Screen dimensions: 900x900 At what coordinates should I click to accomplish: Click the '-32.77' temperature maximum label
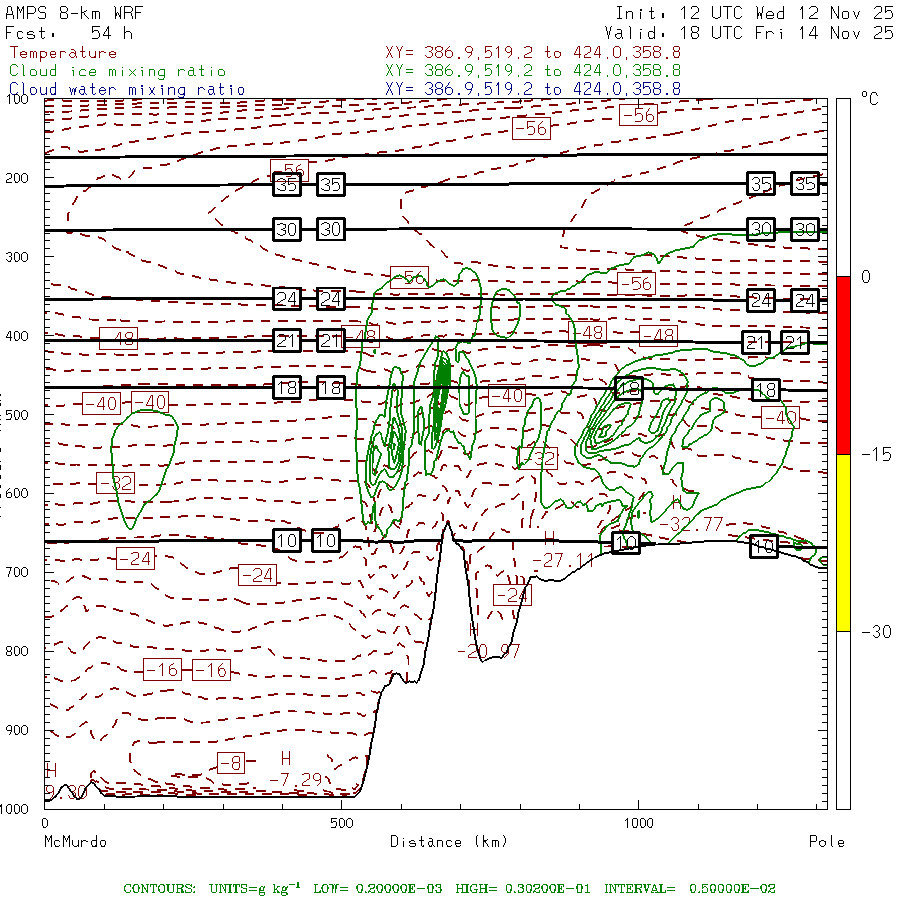(x=691, y=524)
